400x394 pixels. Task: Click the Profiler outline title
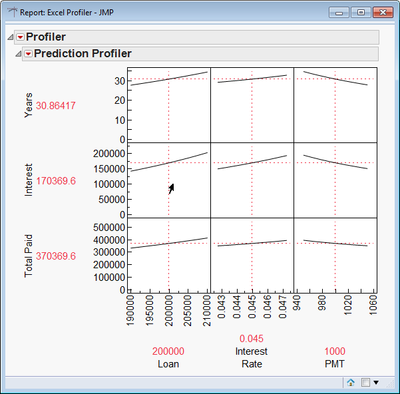pos(46,37)
